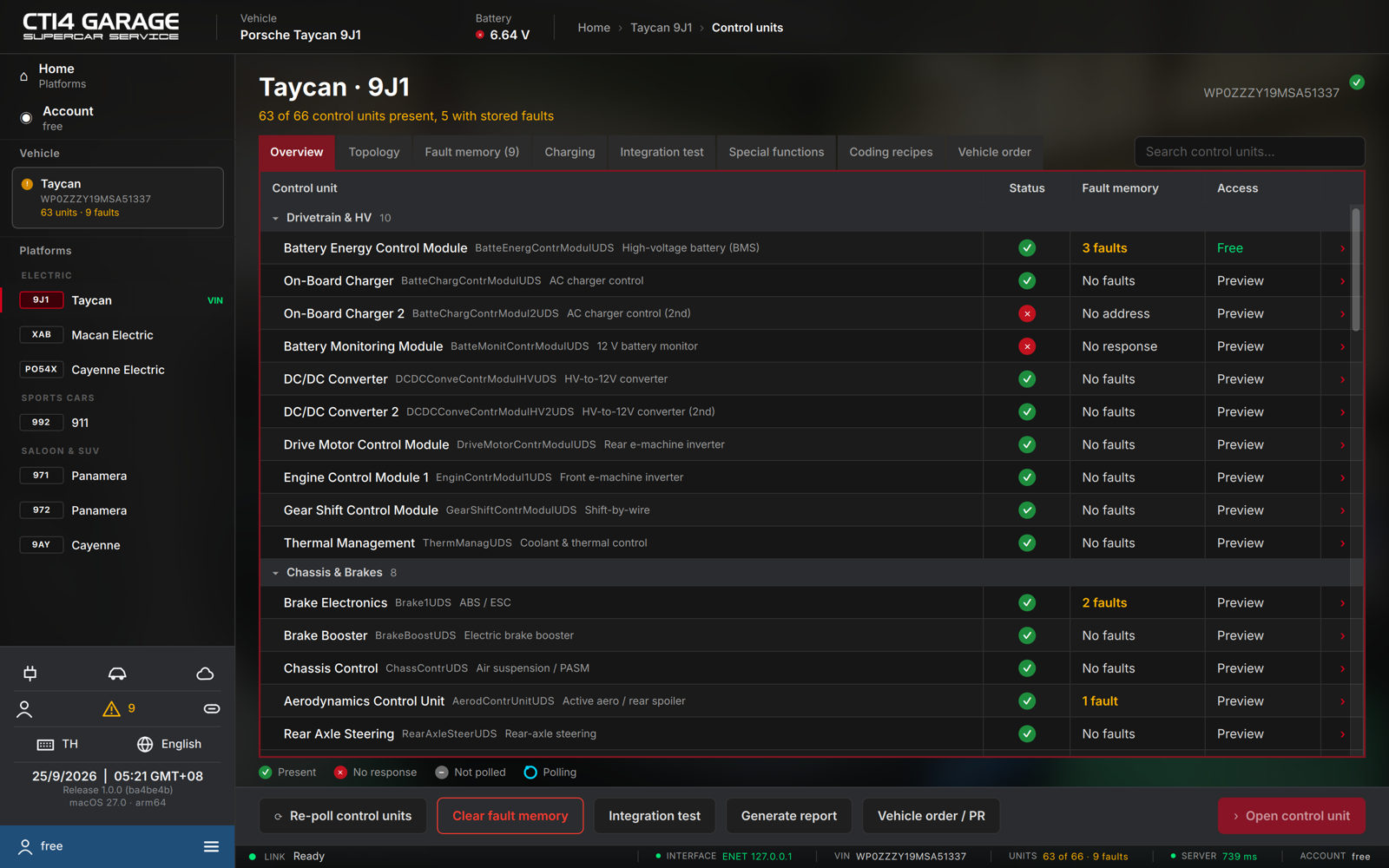Screen dimensions: 1389x868
Task: Click the red status icon for Battery Monitoring Module
Action: 1027,346
